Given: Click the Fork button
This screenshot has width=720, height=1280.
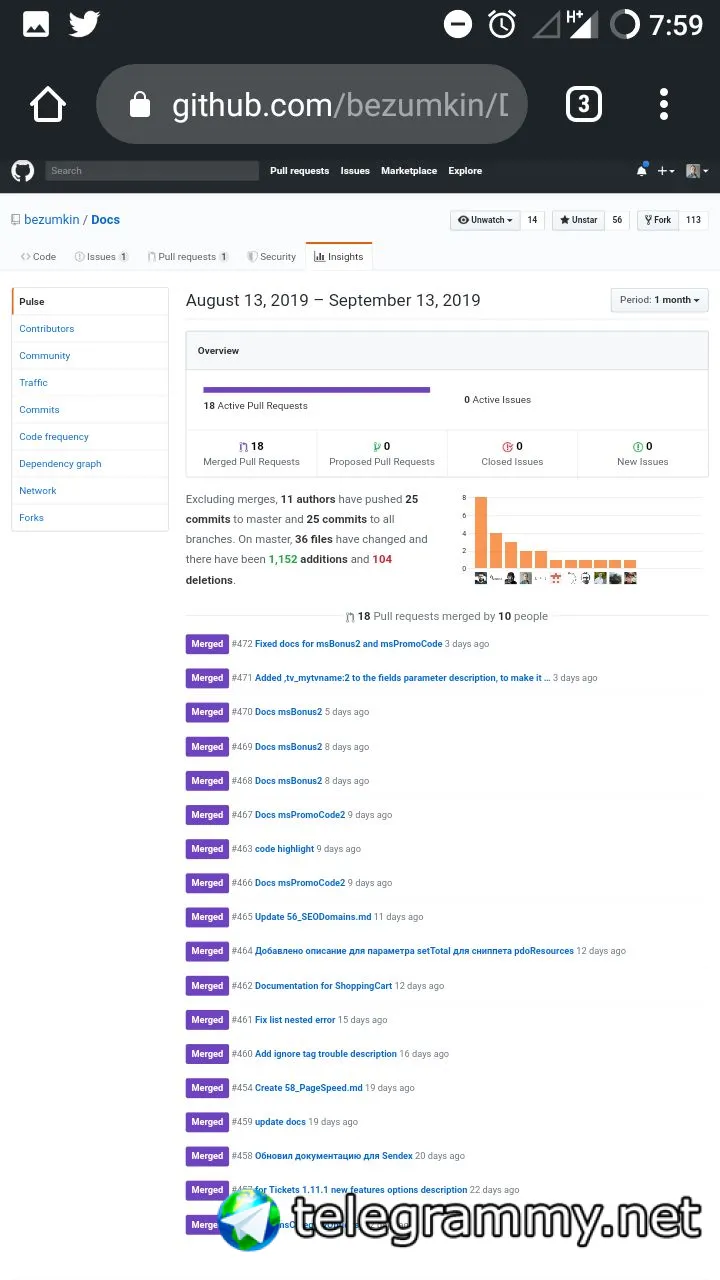Looking at the screenshot, I should click(x=657, y=220).
